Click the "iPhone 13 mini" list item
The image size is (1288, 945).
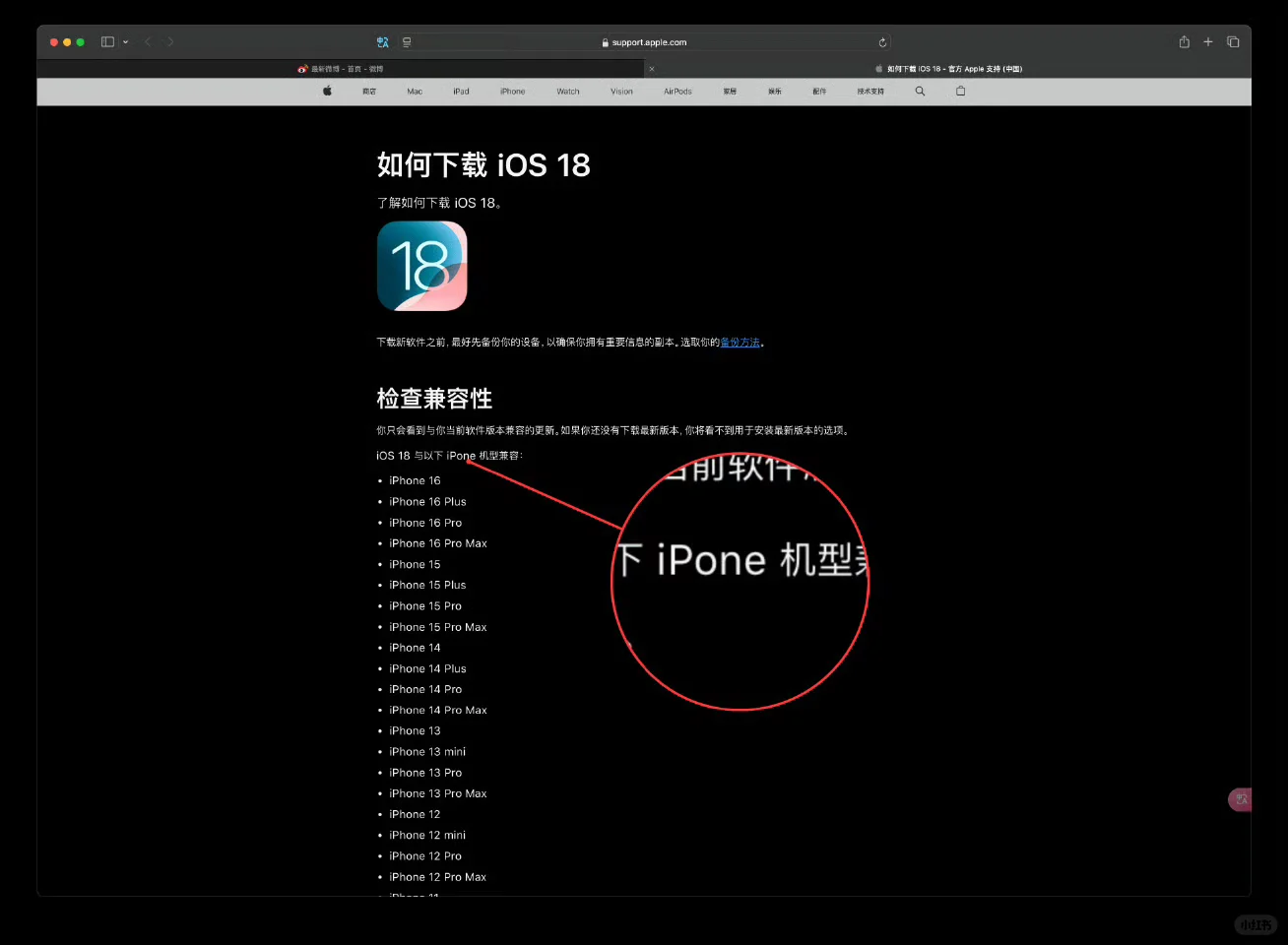tap(427, 752)
